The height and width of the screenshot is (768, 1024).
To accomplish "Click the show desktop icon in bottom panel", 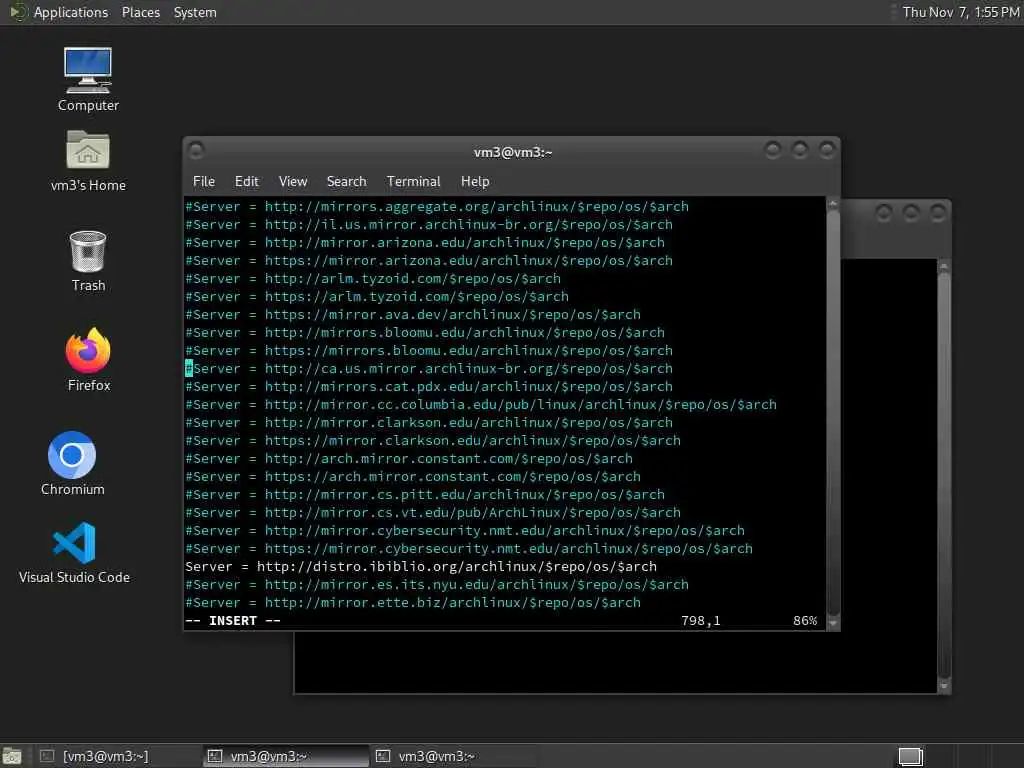I will (12, 756).
